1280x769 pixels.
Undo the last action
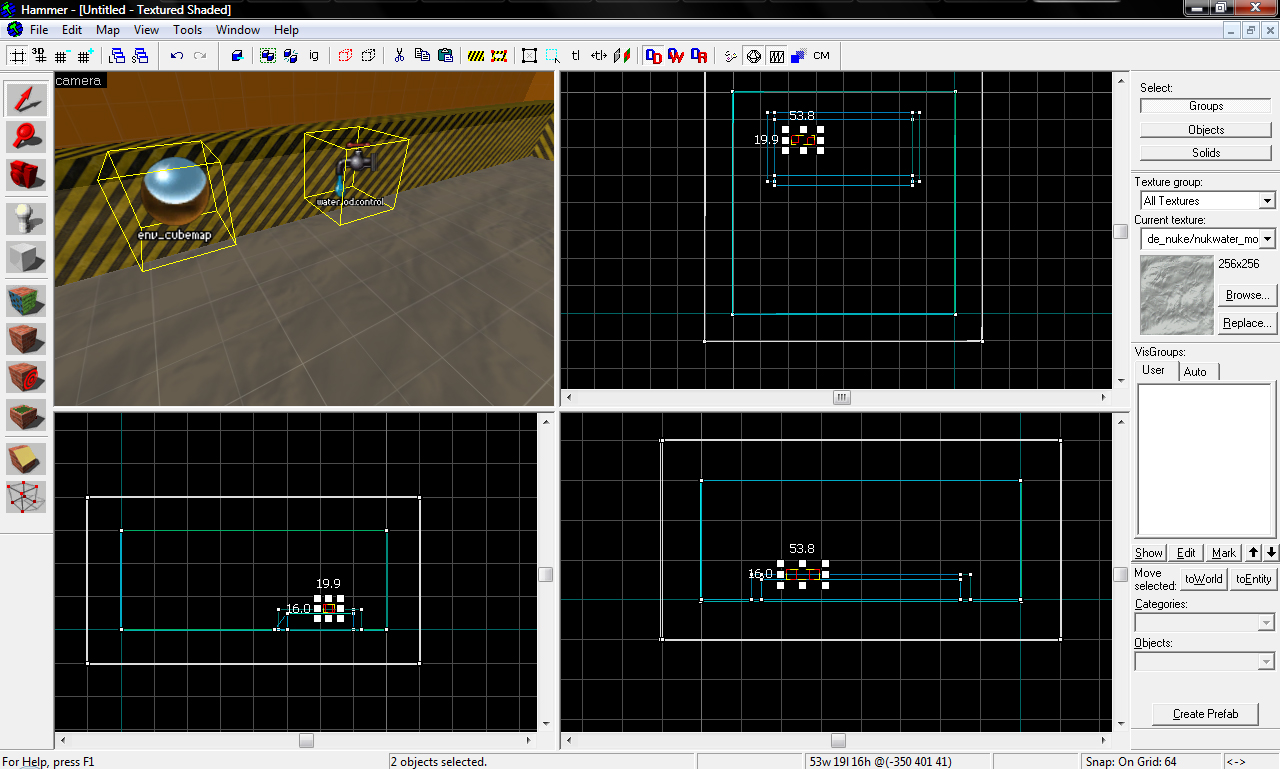coord(177,56)
